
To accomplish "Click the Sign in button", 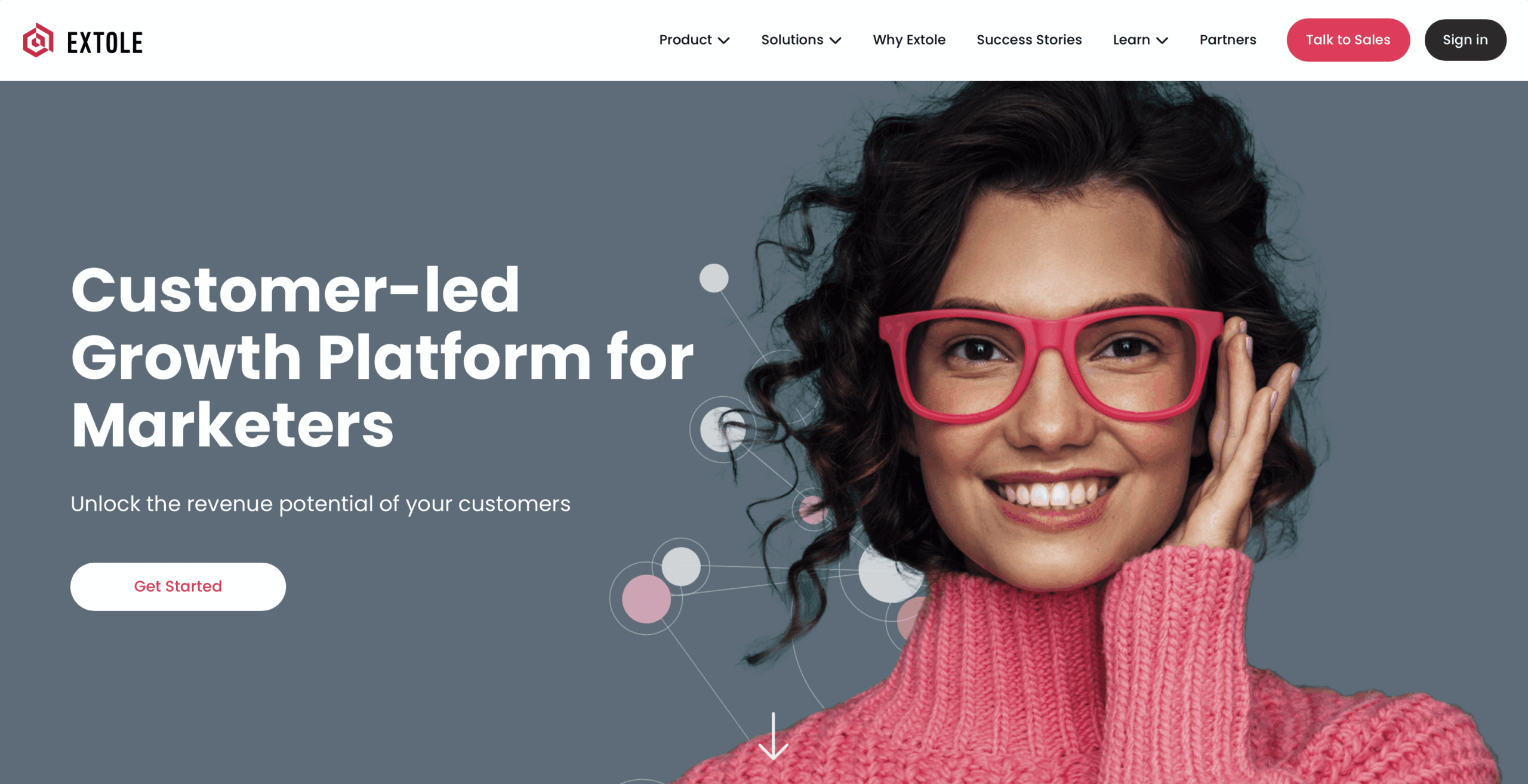I will [x=1465, y=40].
